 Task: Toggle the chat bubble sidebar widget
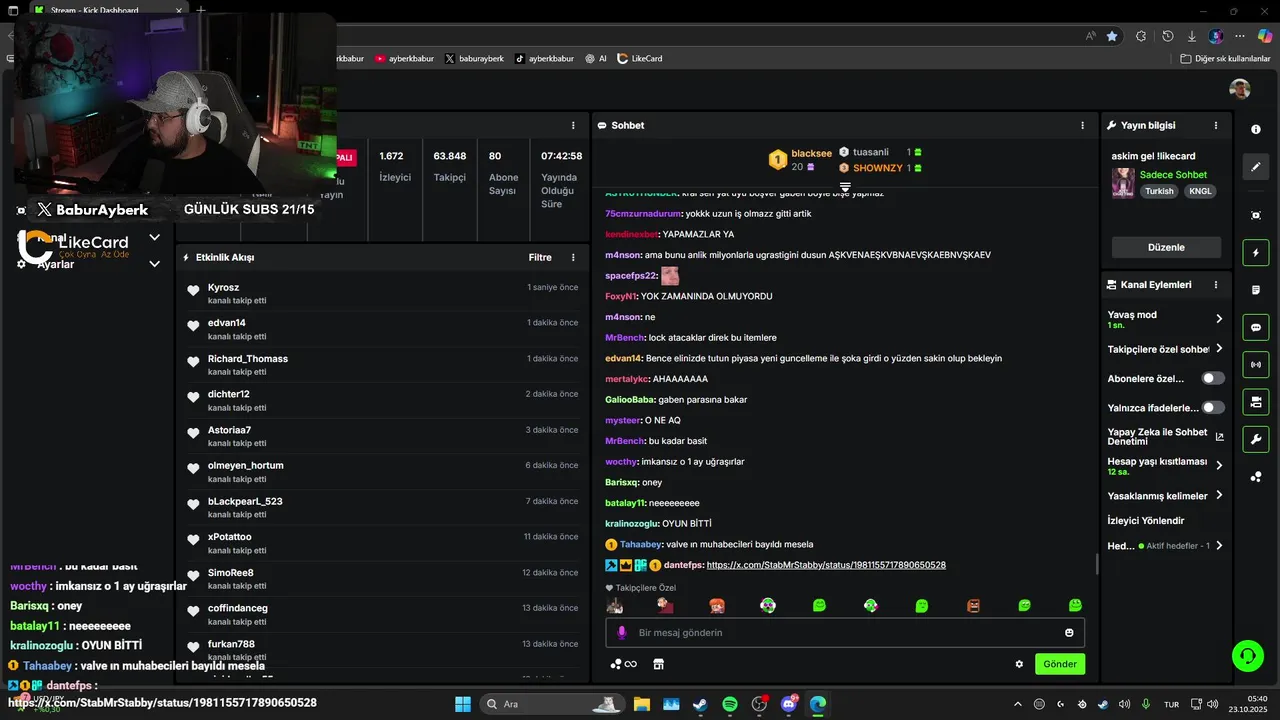[x=1256, y=327]
